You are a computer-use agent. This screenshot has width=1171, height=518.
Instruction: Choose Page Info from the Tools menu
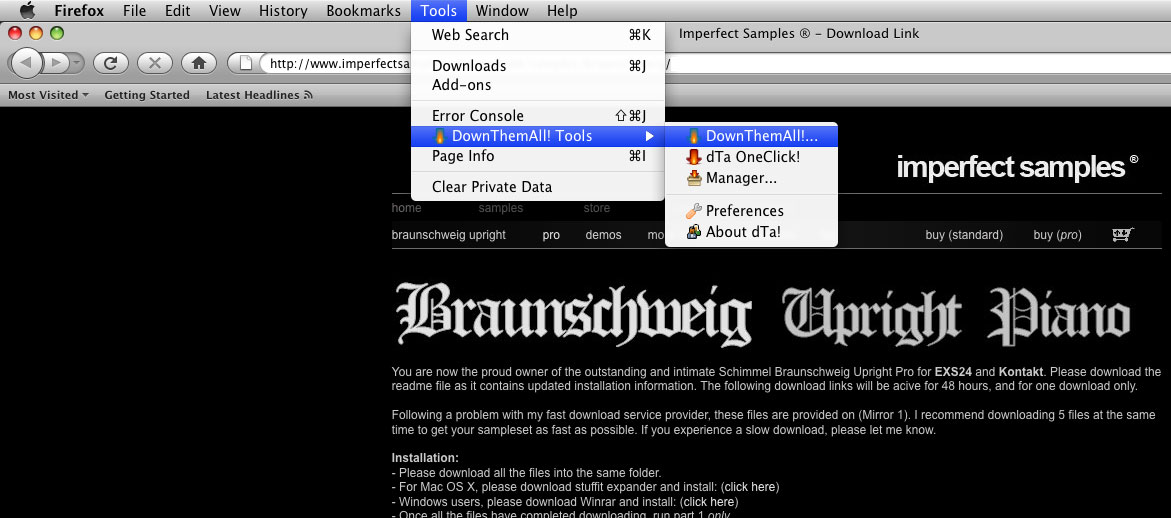pos(538,156)
